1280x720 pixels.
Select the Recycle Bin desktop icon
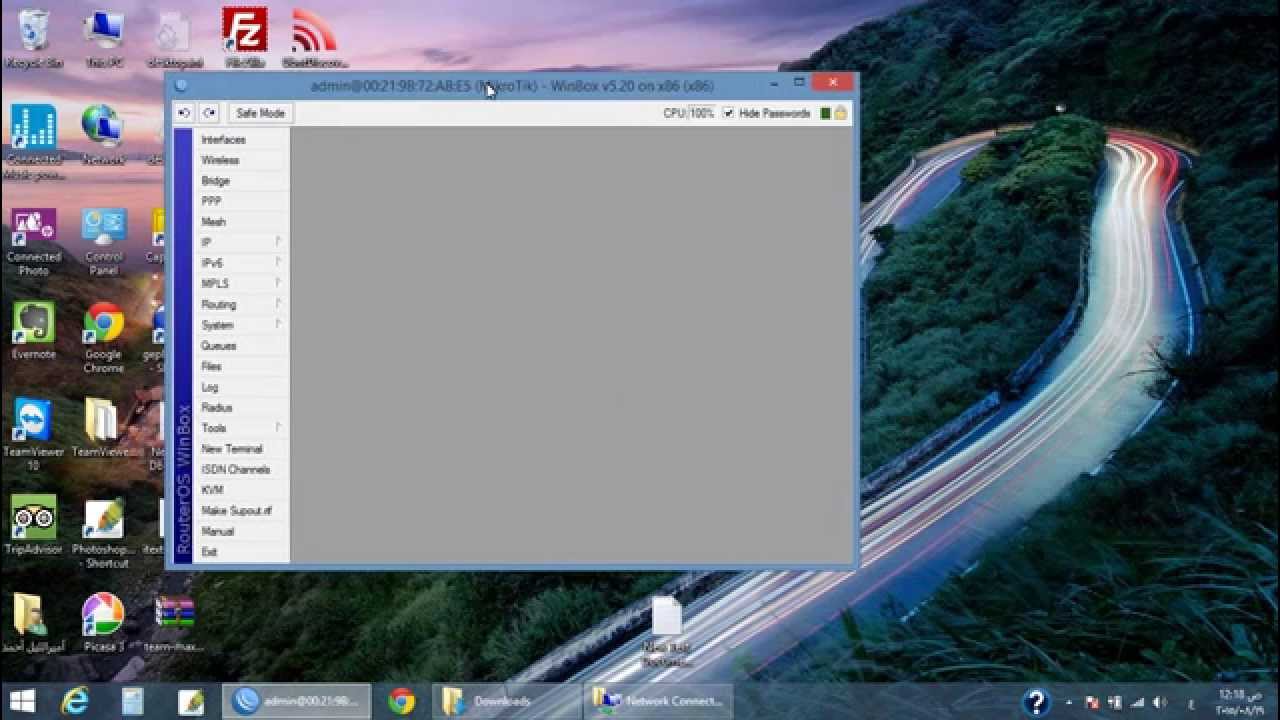(33, 38)
